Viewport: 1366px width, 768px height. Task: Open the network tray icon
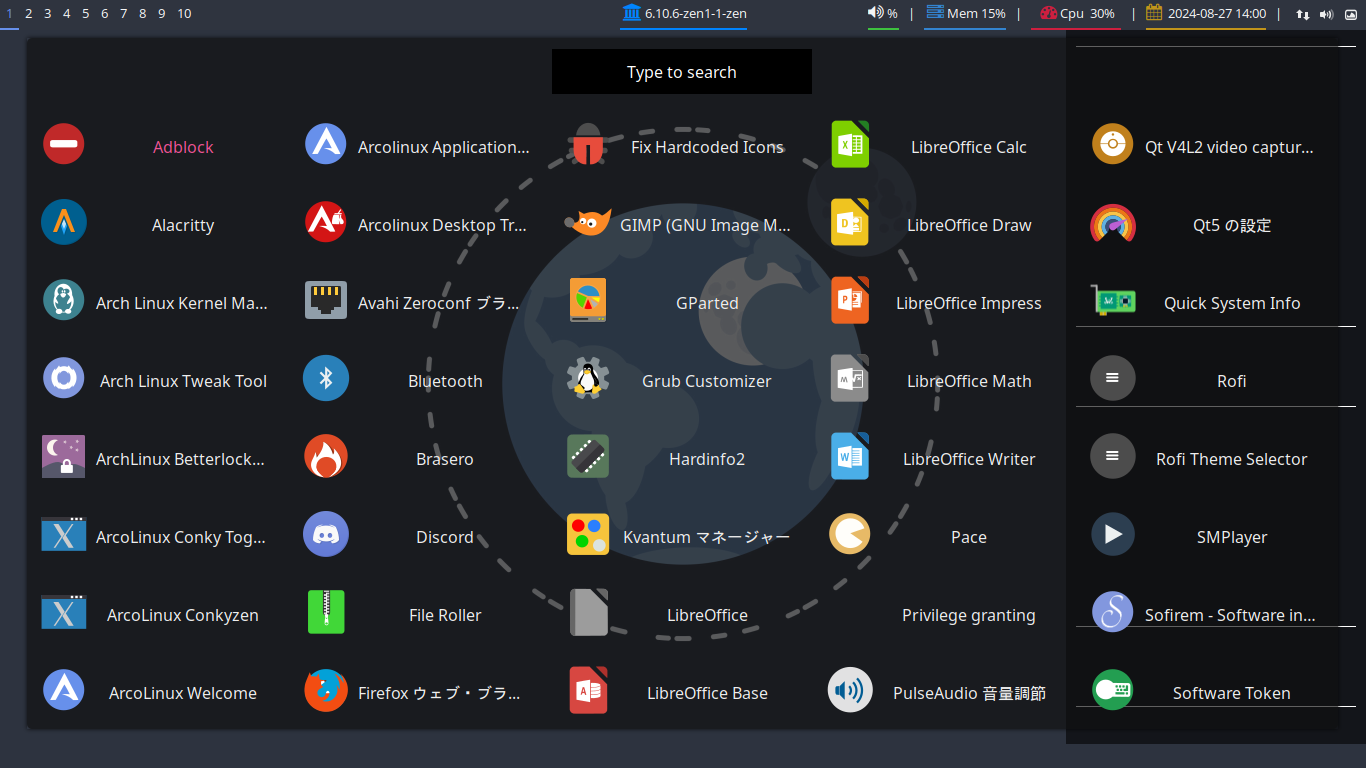[x=1303, y=15]
